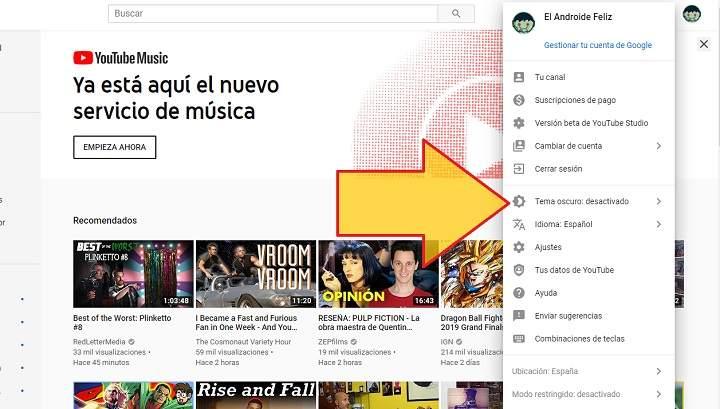Screen dimensions: 720x409
Task: Click Gestionar tu cuenta de Google link
Action: 598,45
